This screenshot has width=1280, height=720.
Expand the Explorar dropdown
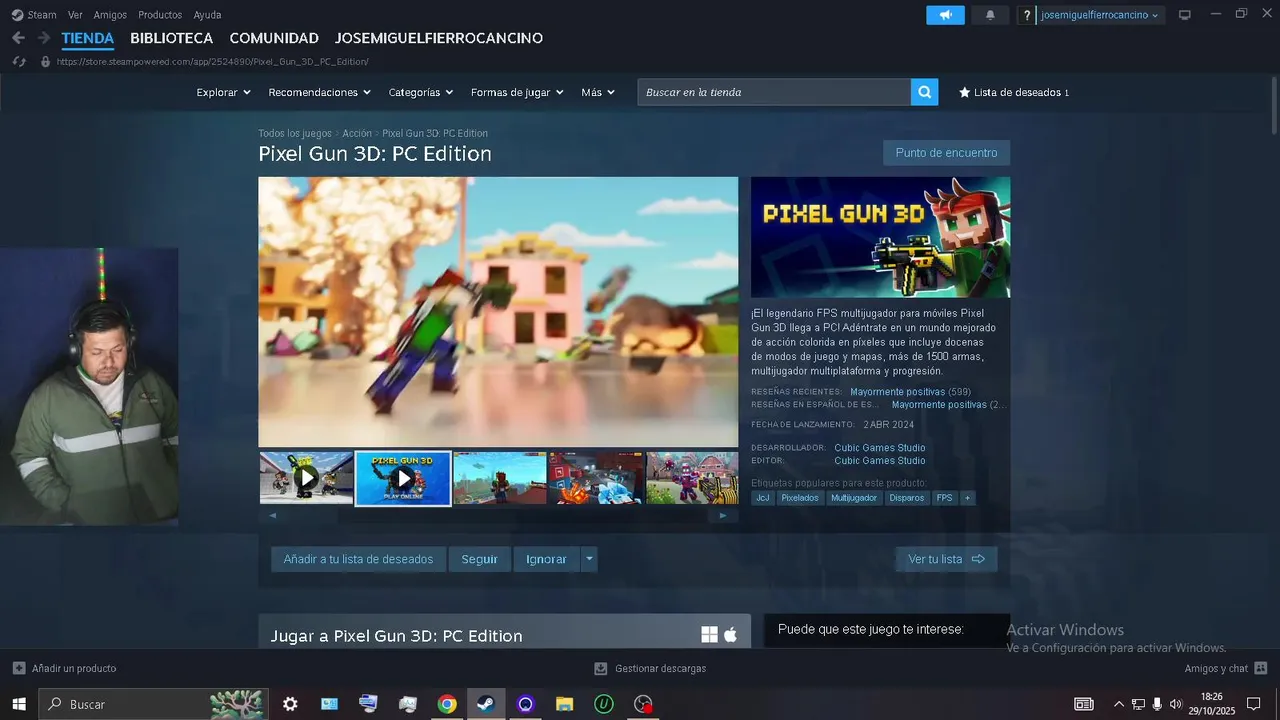pyautogui.click(x=223, y=92)
